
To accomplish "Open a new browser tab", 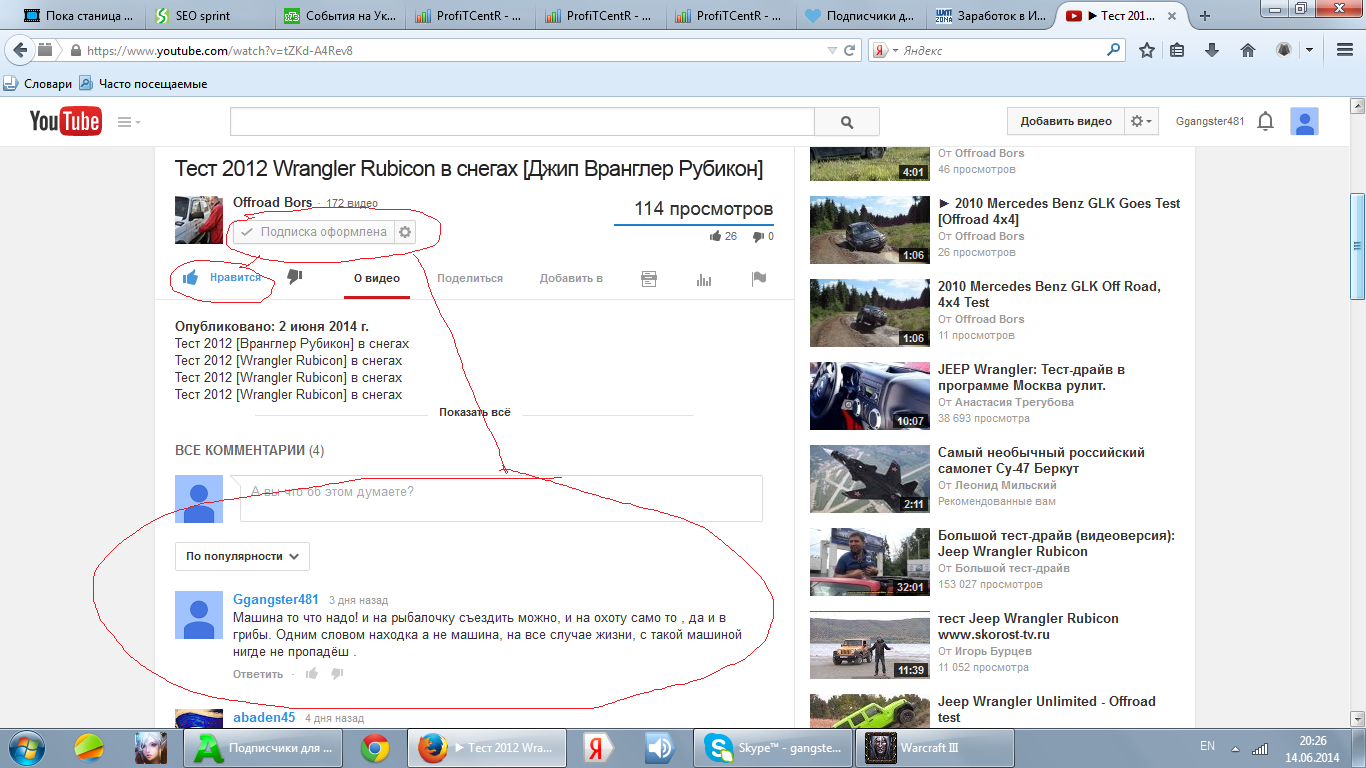I will 1205,16.
